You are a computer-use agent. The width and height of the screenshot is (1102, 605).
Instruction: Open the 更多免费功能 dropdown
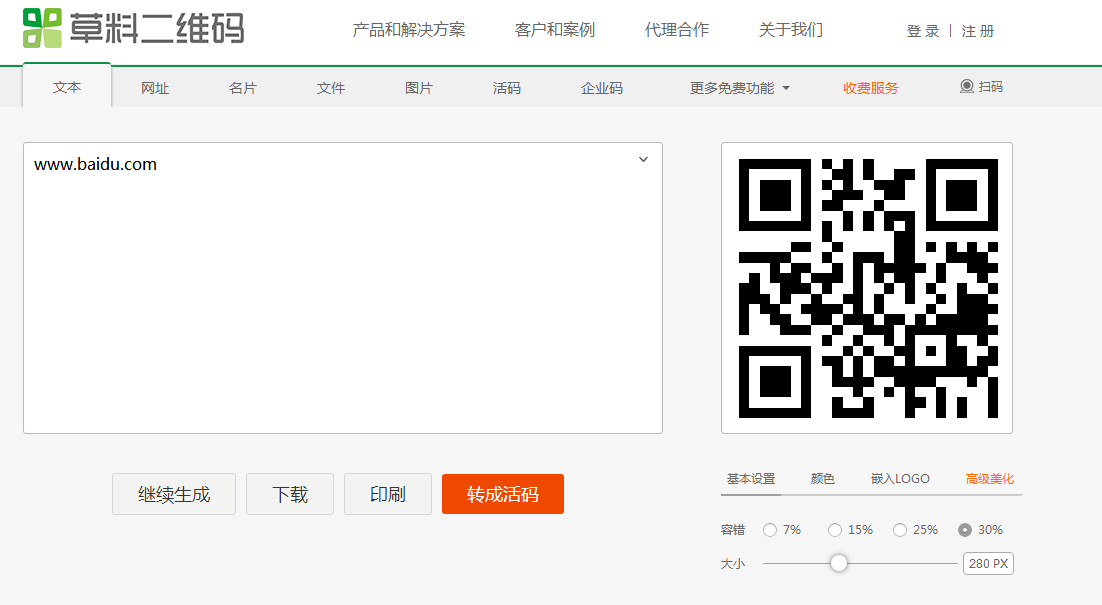pyautogui.click(x=739, y=88)
